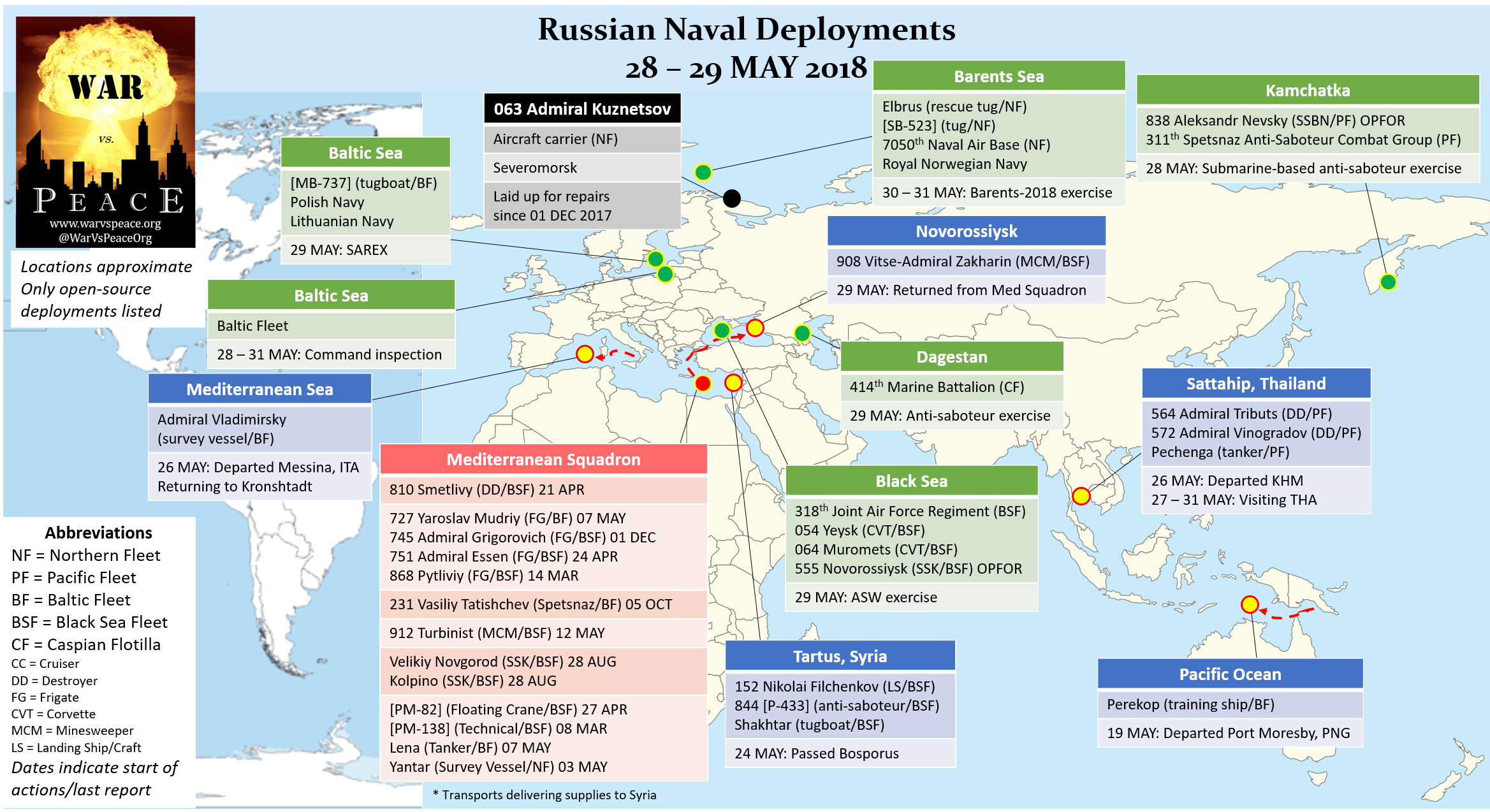Click the red Mediterranean Squadron marker

click(703, 383)
